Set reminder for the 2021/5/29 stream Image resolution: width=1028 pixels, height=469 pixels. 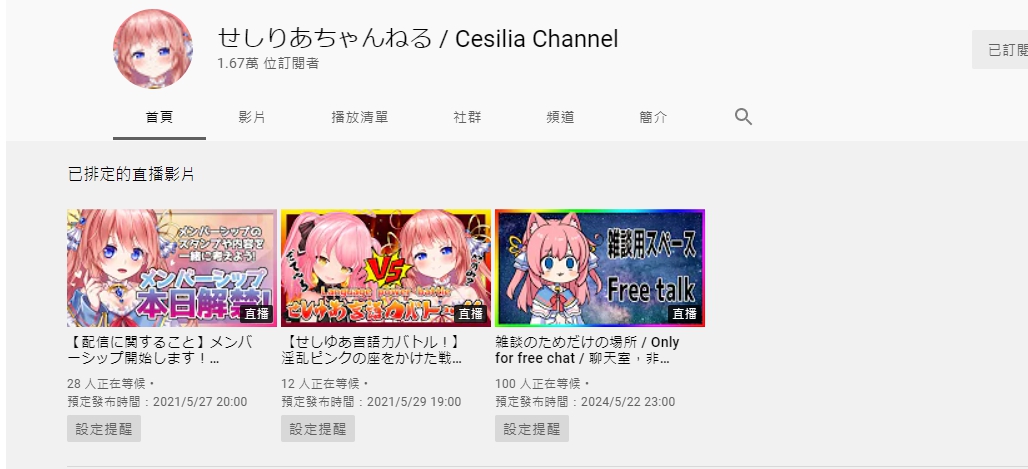[x=318, y=429]
